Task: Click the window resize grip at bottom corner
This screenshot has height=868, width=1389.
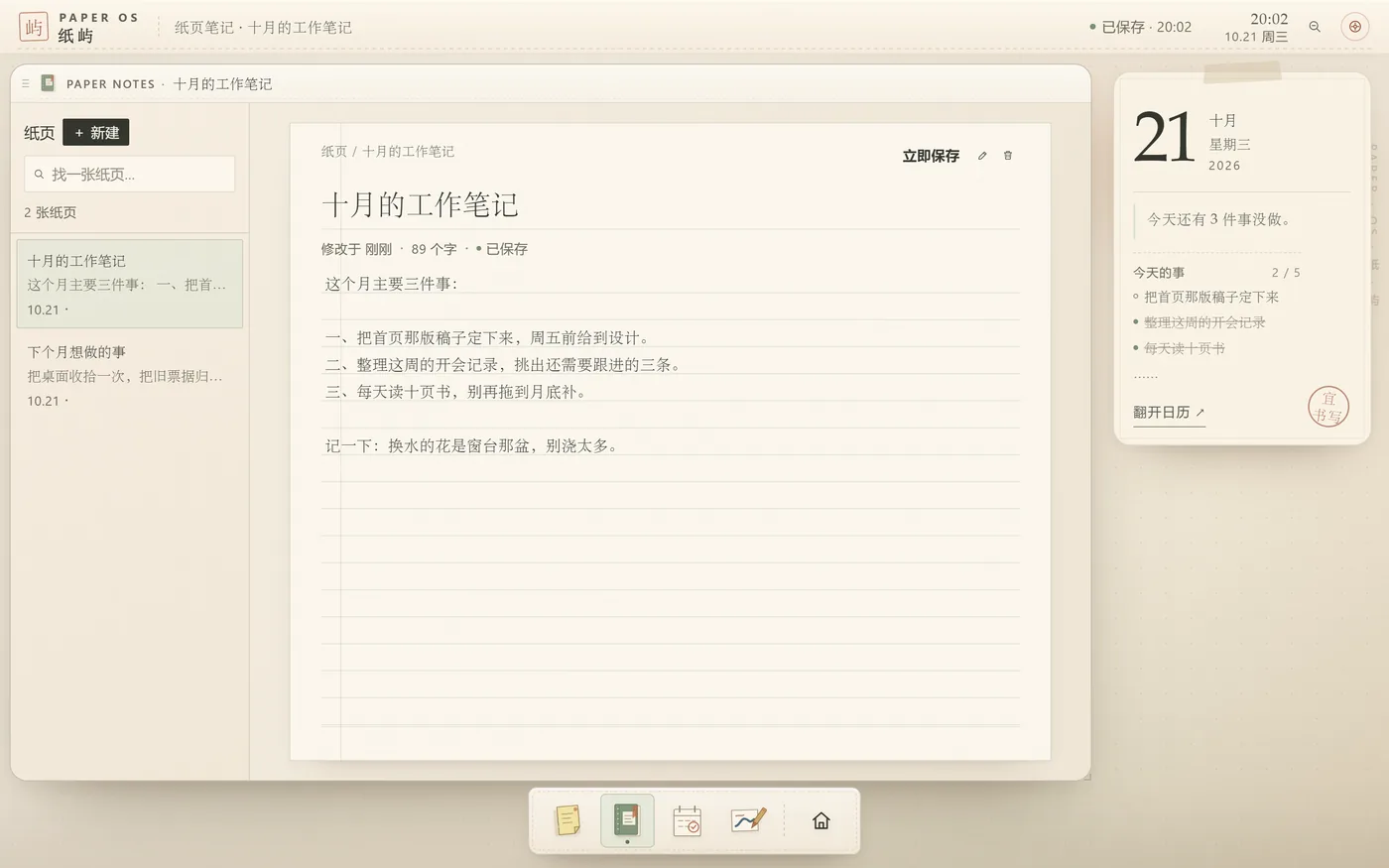Action: (x=1086, y=775)
